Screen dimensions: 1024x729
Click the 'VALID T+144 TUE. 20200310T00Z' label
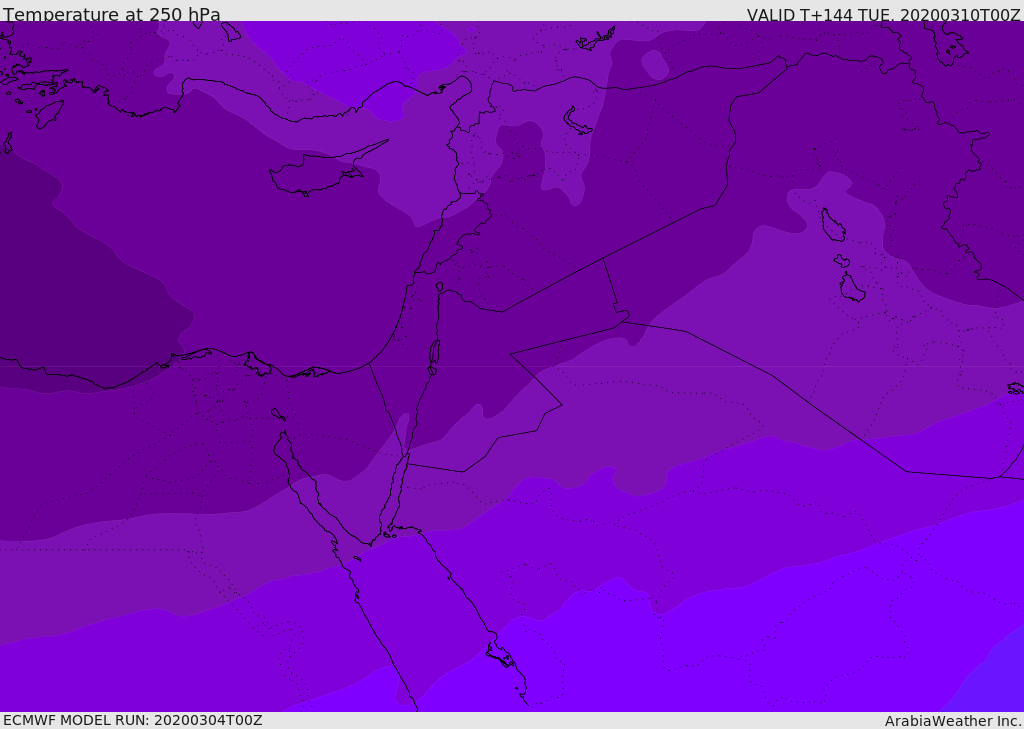884,14
